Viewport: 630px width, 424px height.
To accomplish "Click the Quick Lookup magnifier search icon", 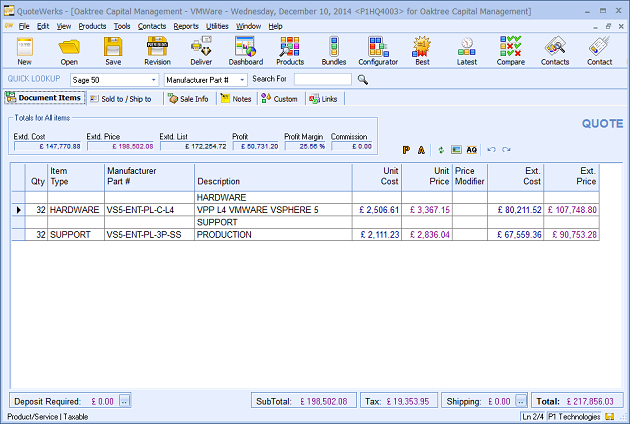I will coord(363,79).
